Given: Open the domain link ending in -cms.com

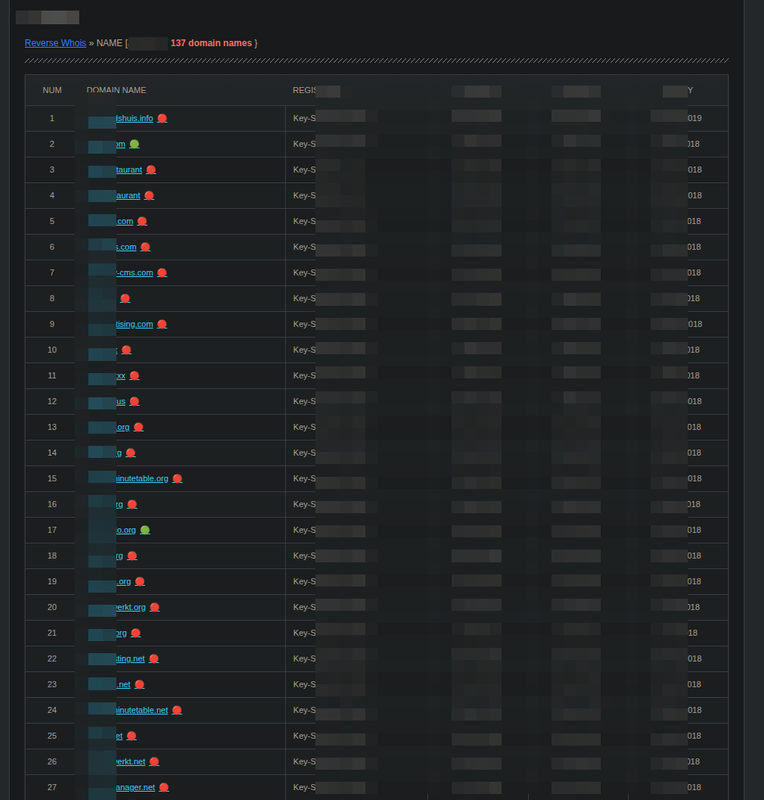Looking at the screenshot, I should (x=135, y=273).
